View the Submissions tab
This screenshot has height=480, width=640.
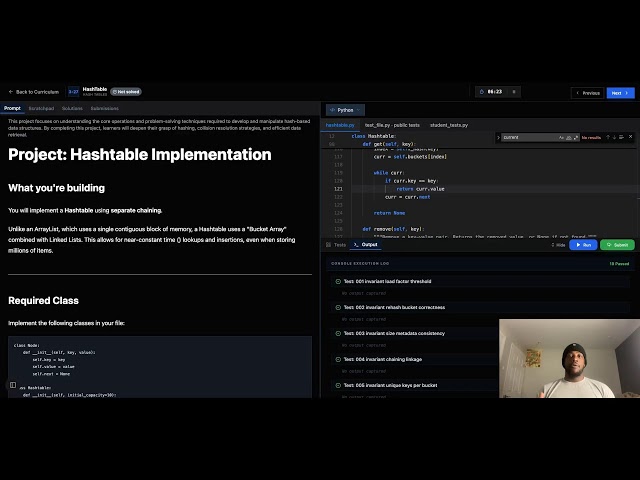click(104, 108)
